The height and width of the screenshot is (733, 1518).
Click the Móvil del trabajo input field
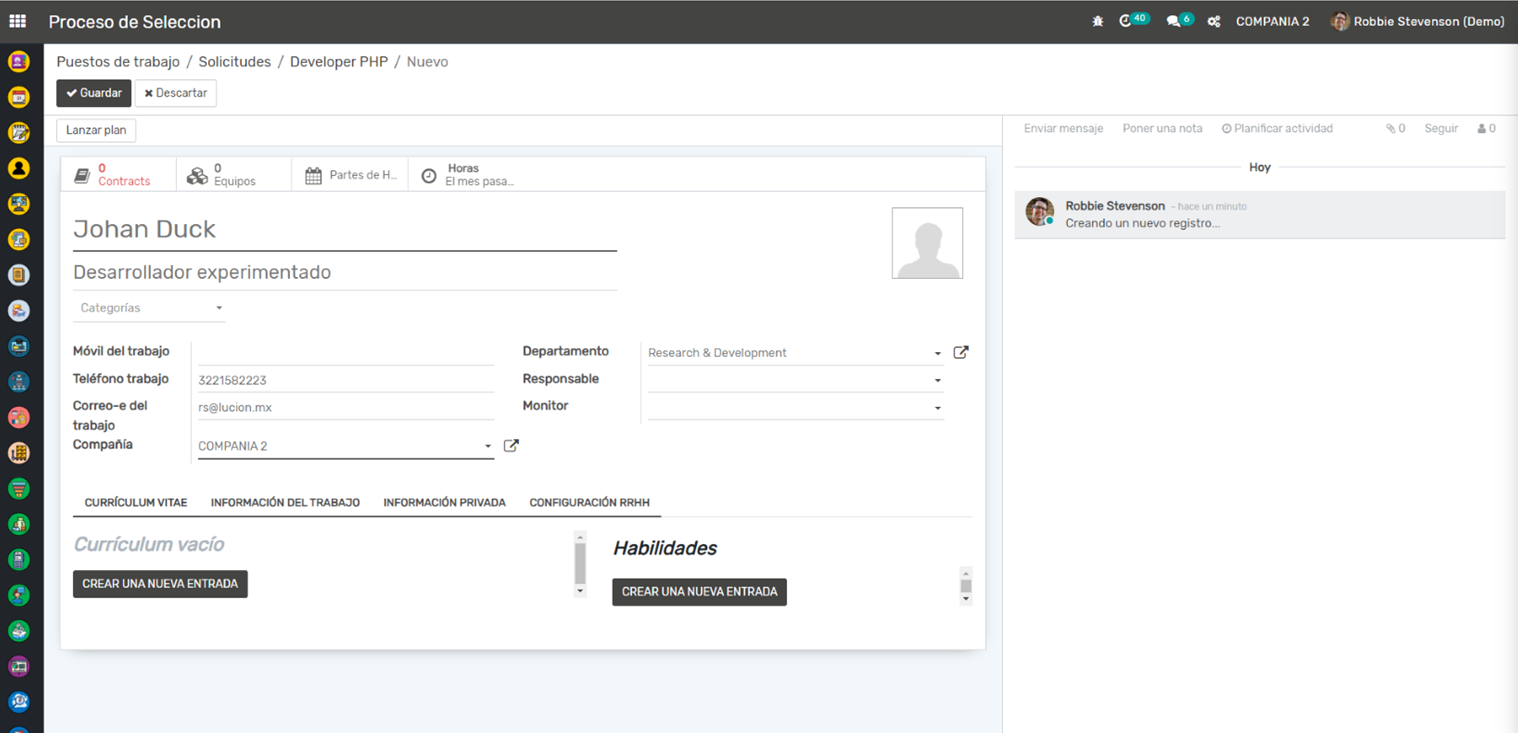tap(345, 352)
